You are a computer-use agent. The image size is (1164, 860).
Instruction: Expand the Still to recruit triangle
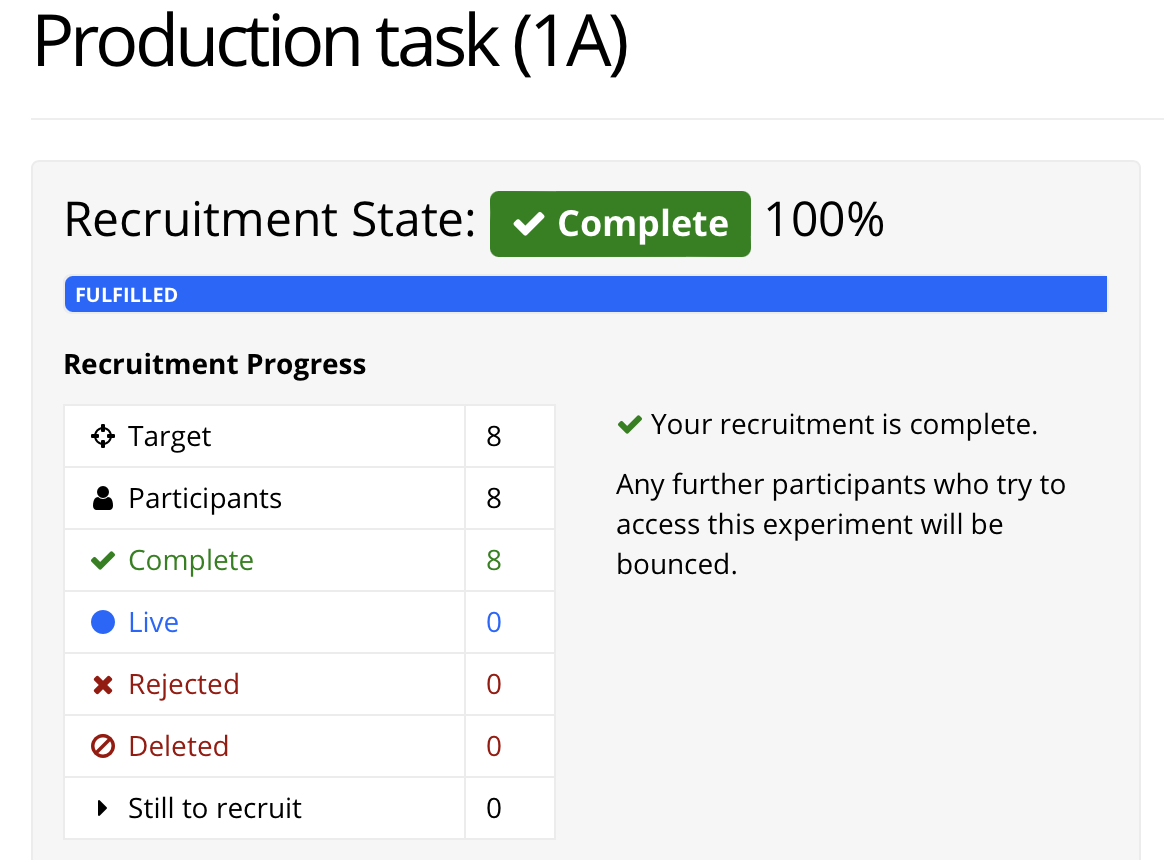(x=102, y=808)
